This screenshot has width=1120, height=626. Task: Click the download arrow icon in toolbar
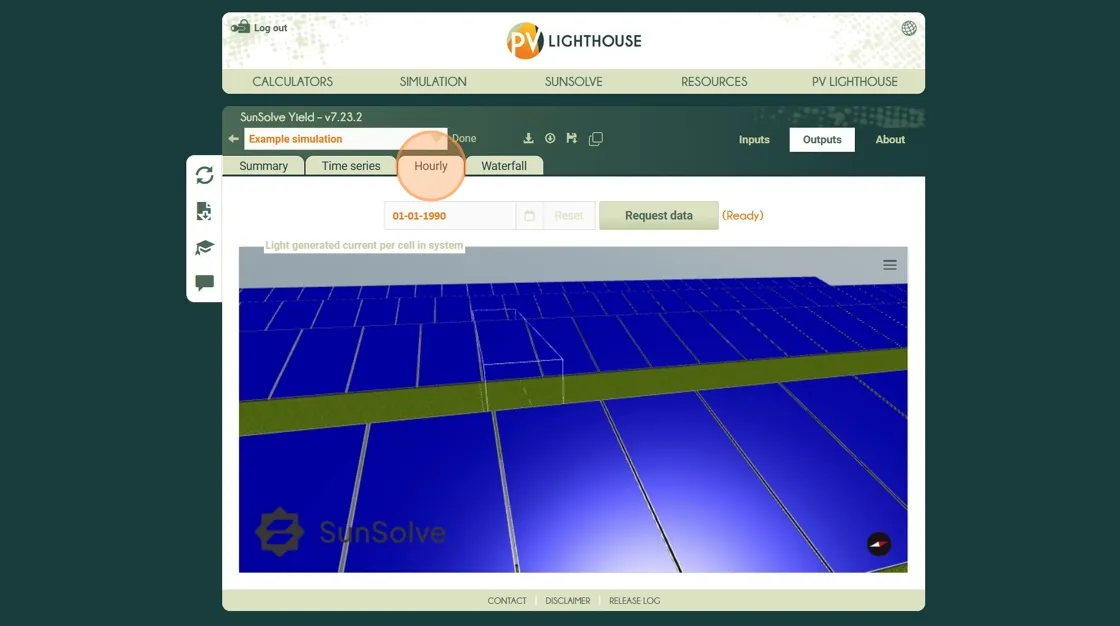pos(529,139)
